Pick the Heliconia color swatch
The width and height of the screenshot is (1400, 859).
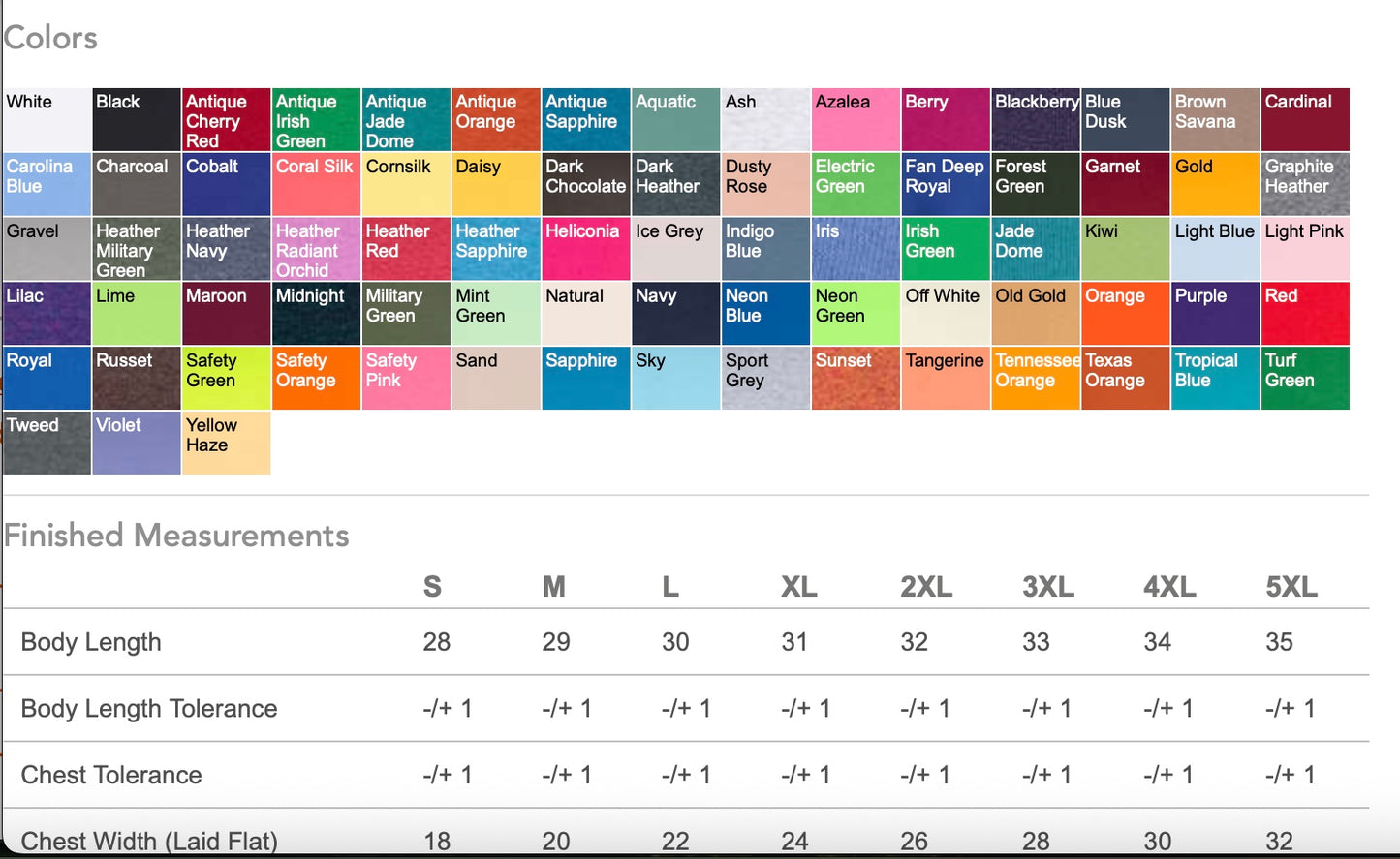point(586,249)
